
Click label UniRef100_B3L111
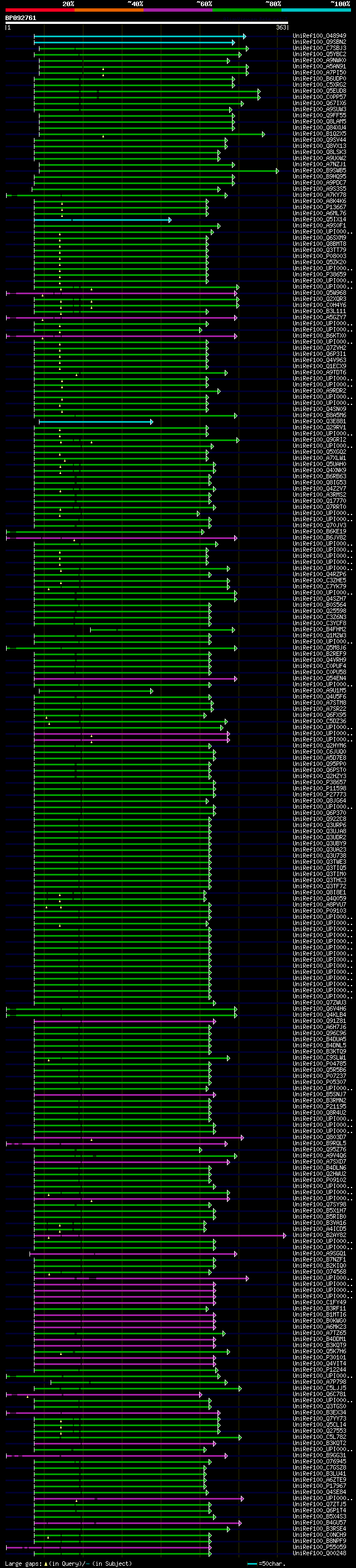319,311
